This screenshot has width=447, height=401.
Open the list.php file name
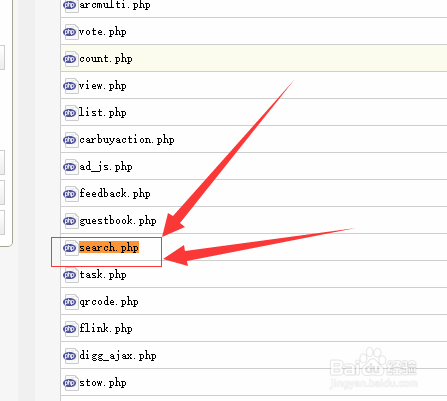pyautogui.click(x=103, y=113)
